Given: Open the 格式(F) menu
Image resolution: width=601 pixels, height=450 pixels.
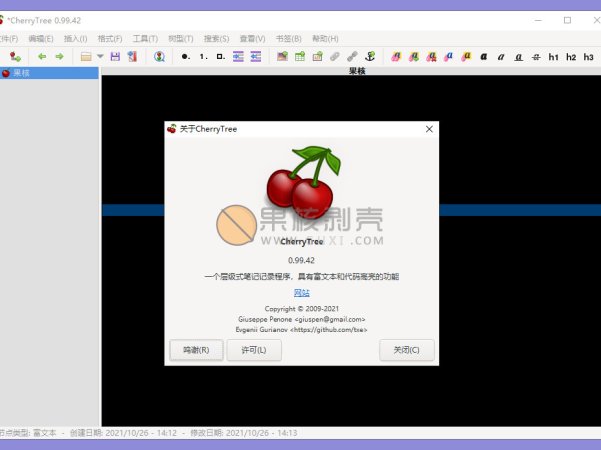Looking at the screenshot, I should click(110, 39).
